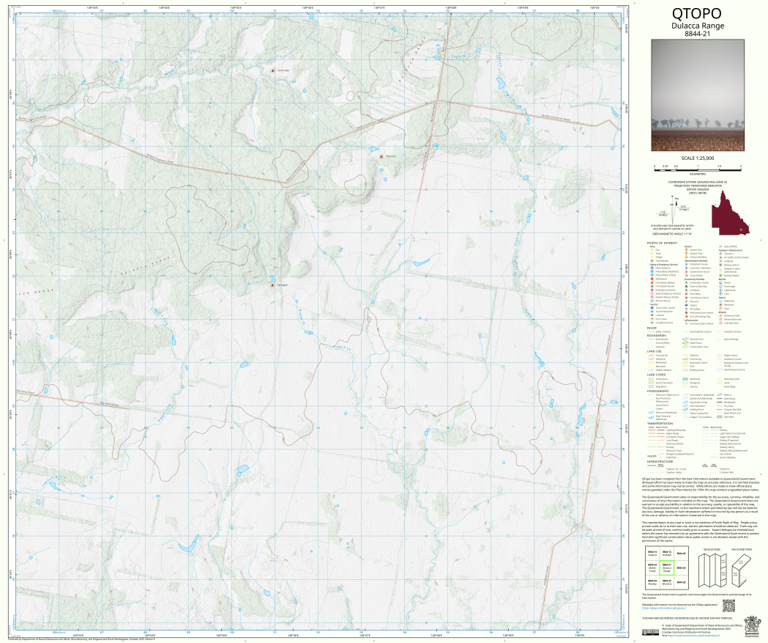Open the cover photograph of trees in fog
The image size is (768, 643).
(x=698, y=95)
